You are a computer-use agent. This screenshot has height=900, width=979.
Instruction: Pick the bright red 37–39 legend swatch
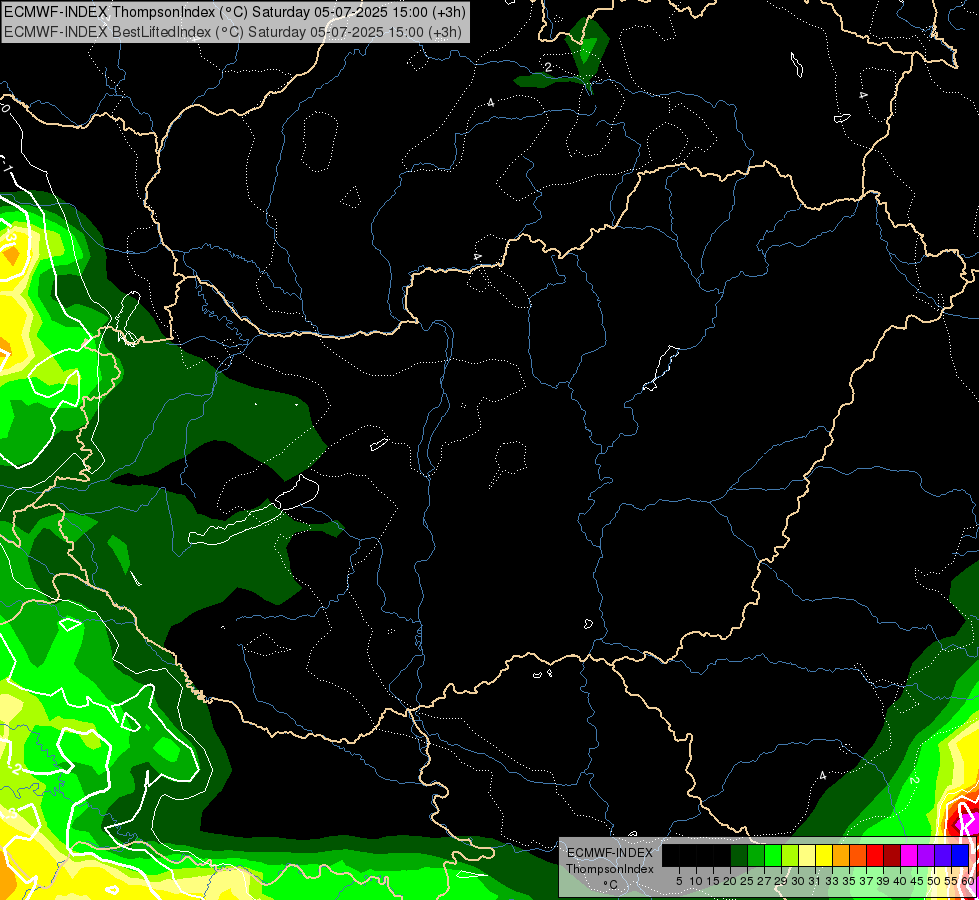(x=875, y=855)
